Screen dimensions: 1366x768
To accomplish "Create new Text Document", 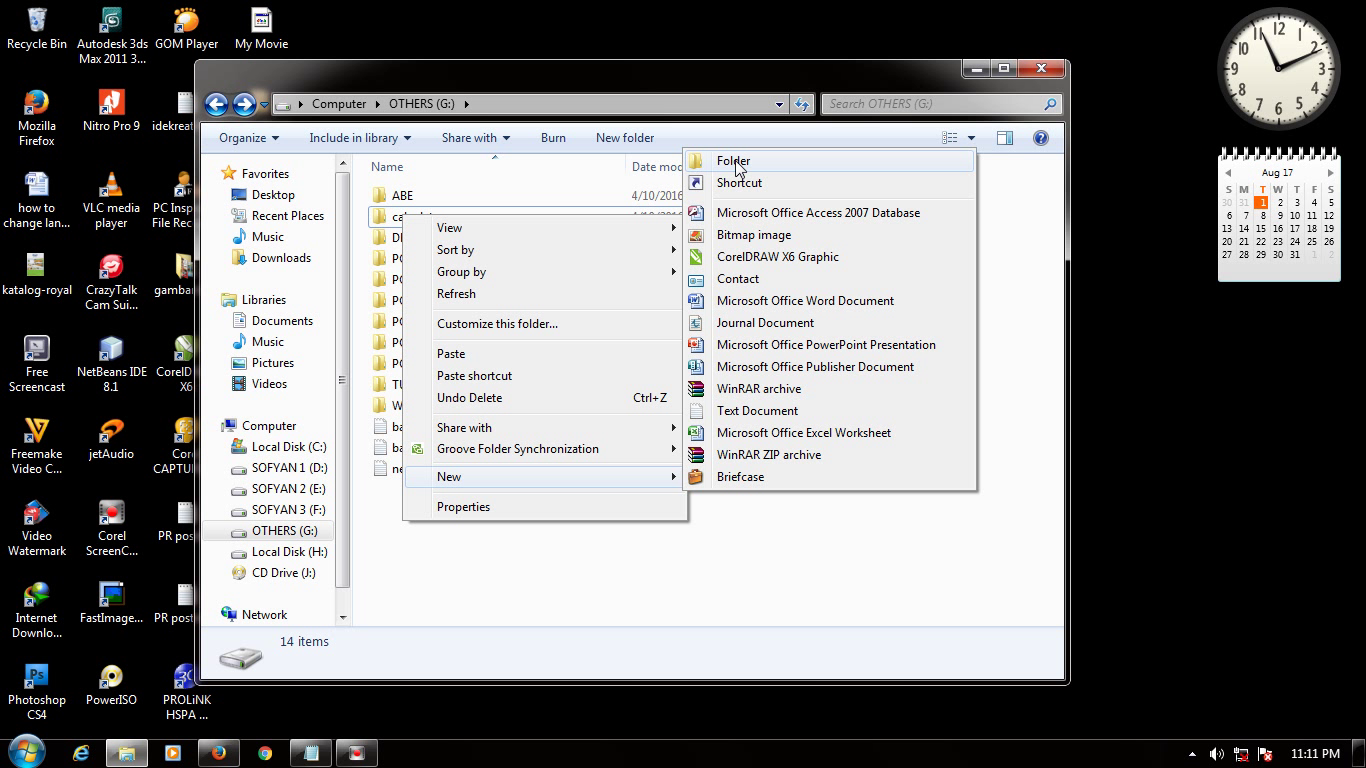I will pos(829,411).
